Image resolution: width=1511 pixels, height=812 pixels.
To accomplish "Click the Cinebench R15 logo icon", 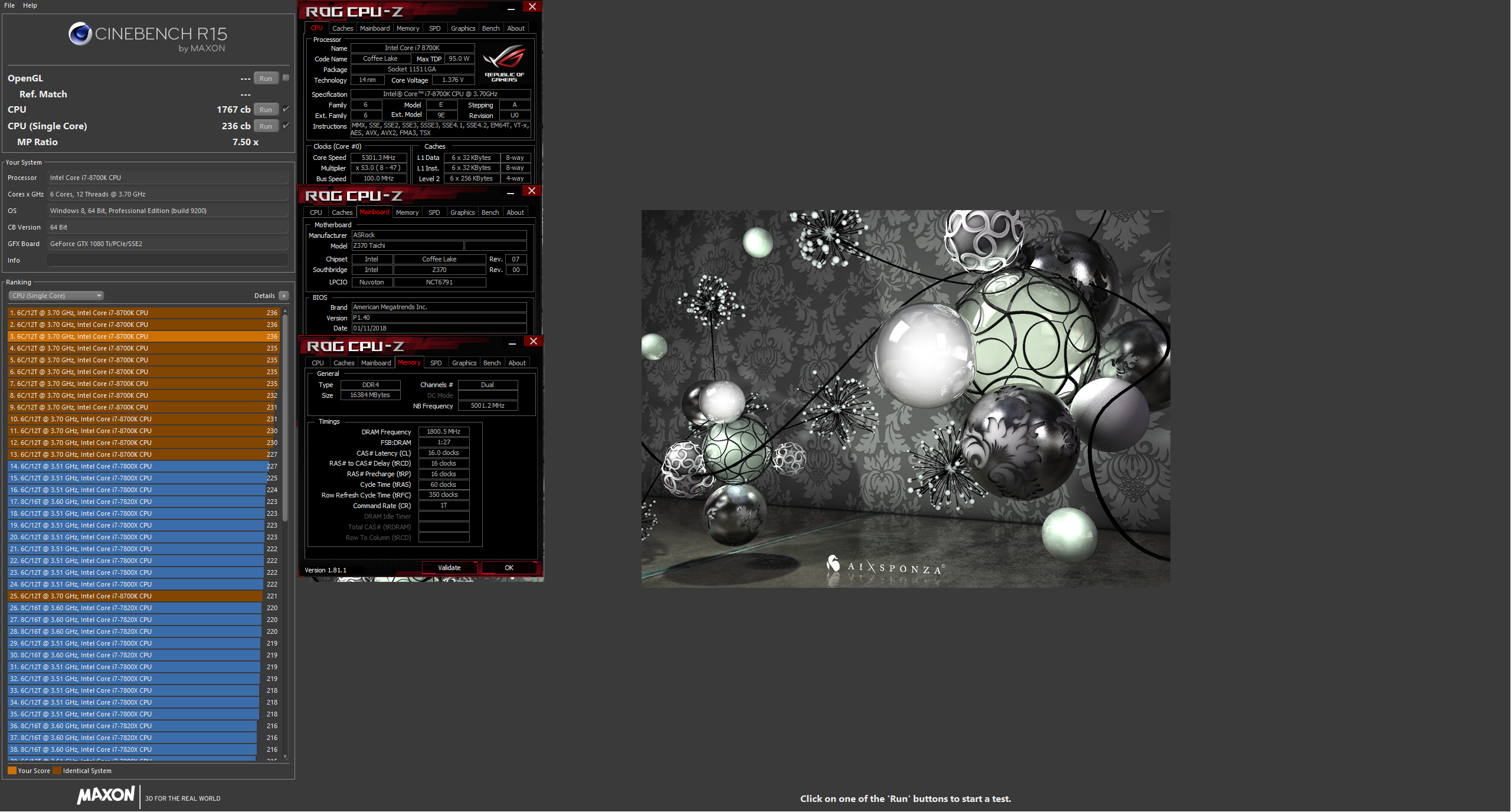I will (80, 34).
